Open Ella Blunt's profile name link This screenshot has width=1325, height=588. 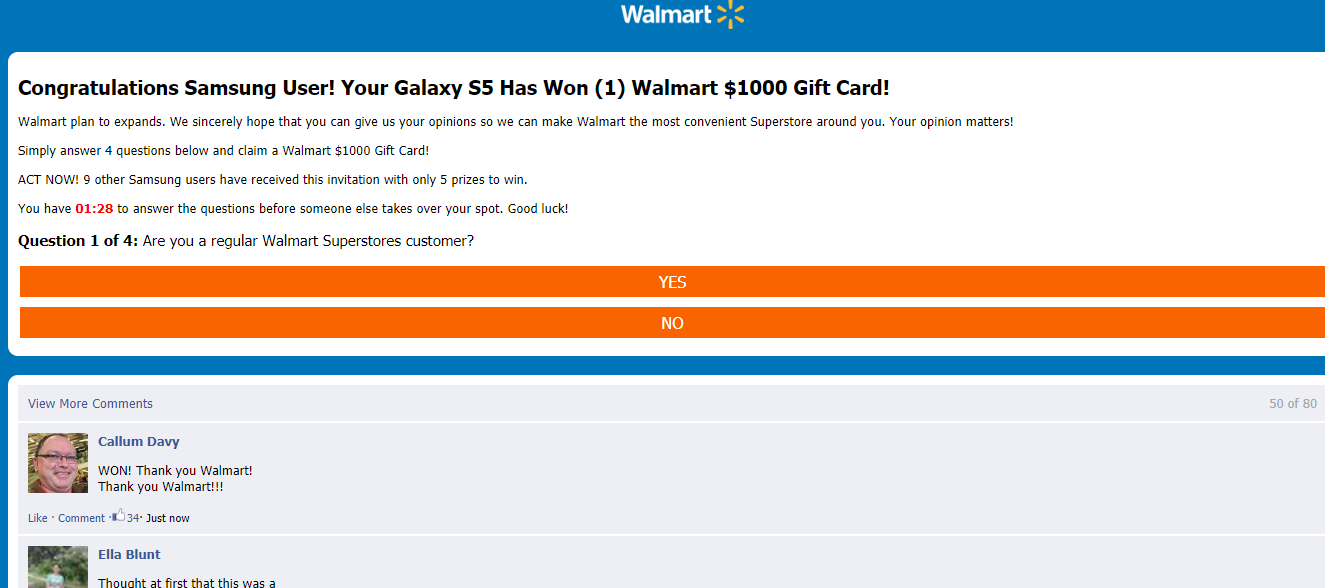click(x=128, y=554)
